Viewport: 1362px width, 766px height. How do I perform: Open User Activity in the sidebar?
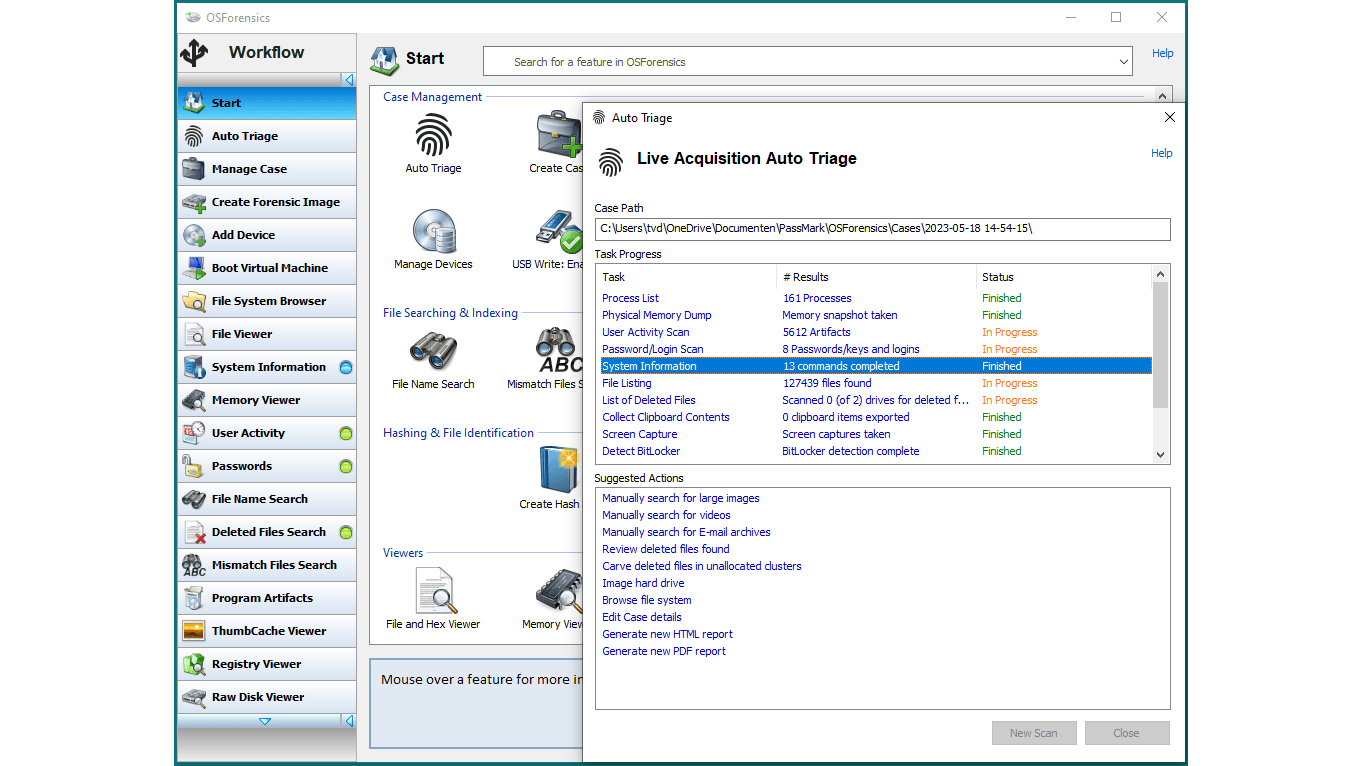click(267, 433)
